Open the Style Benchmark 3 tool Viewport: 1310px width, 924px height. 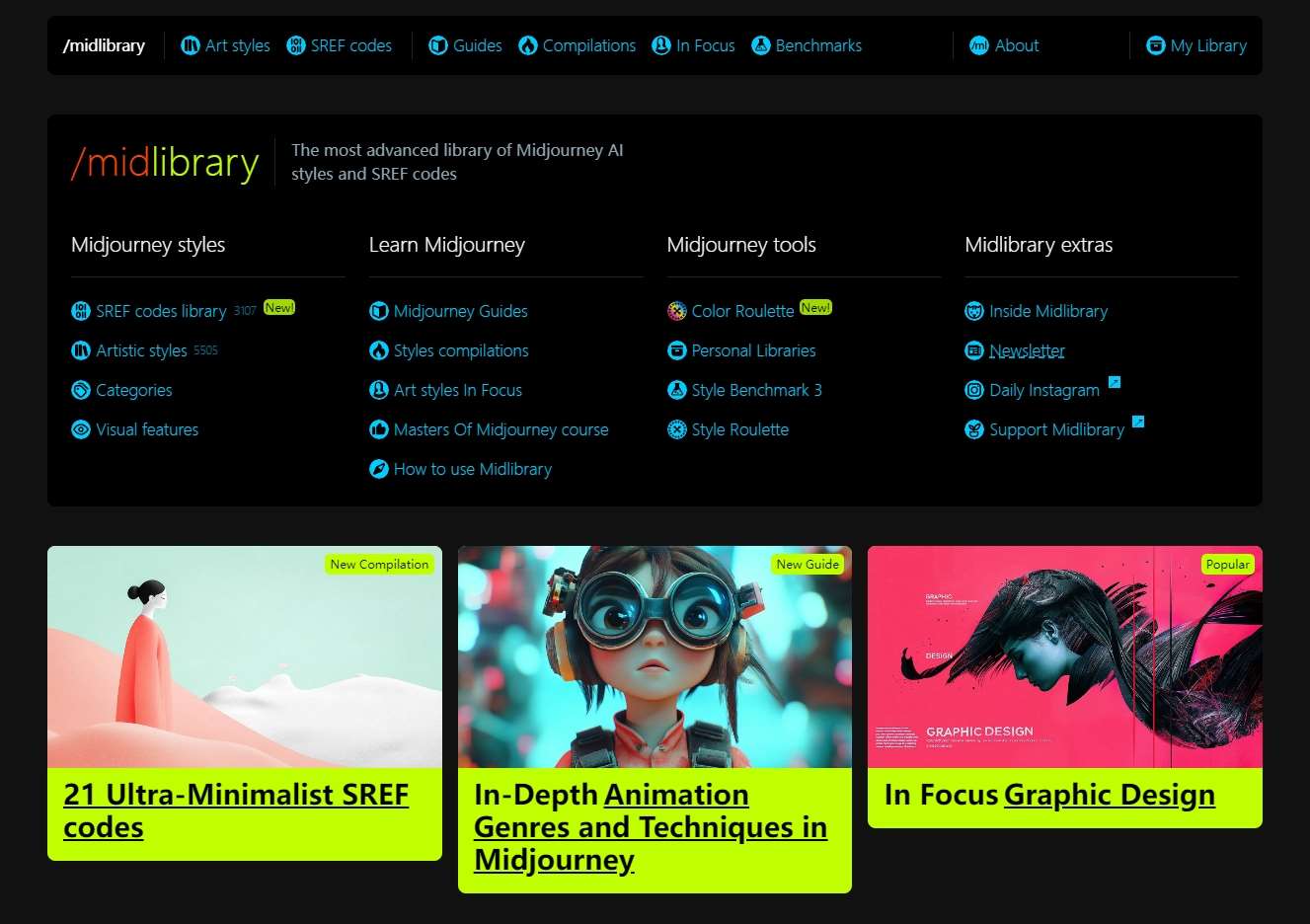pyautogui.click(x=756, y=390)
